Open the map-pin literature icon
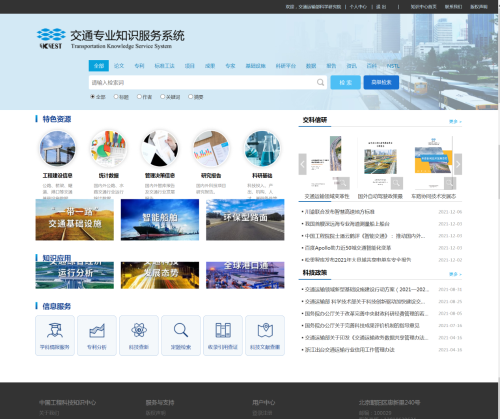Viewport: 500px width, 419px height. 265,330
